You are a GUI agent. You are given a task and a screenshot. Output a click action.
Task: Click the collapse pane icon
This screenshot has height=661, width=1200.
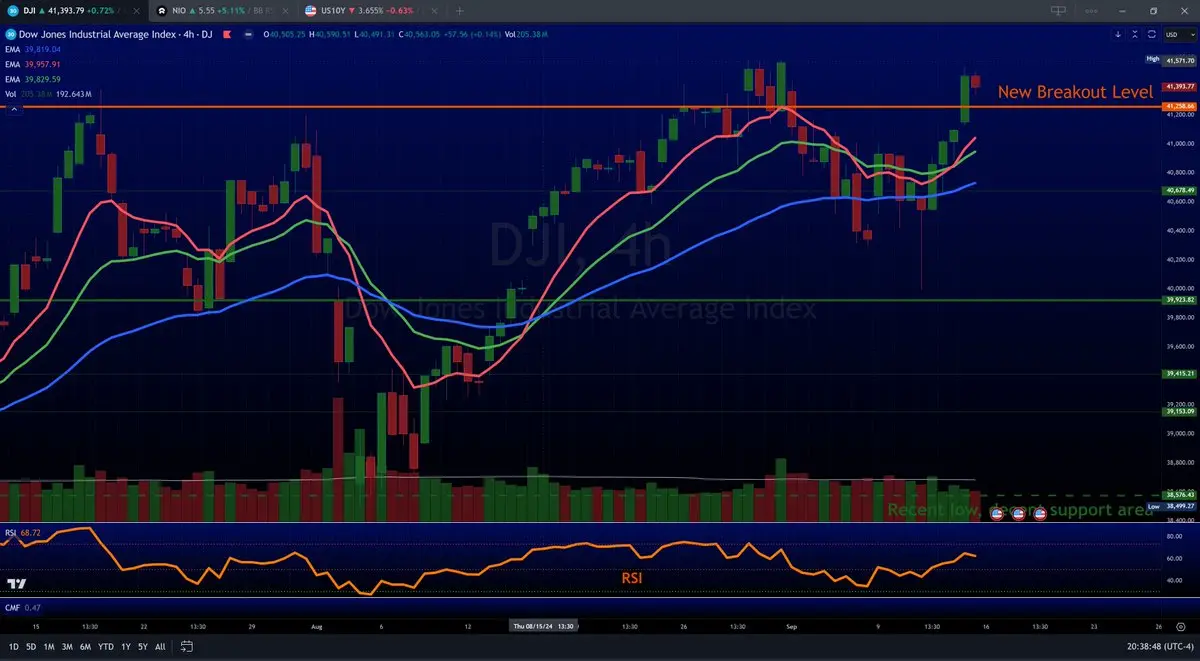pyautogui.click(x=1134, y=34)
